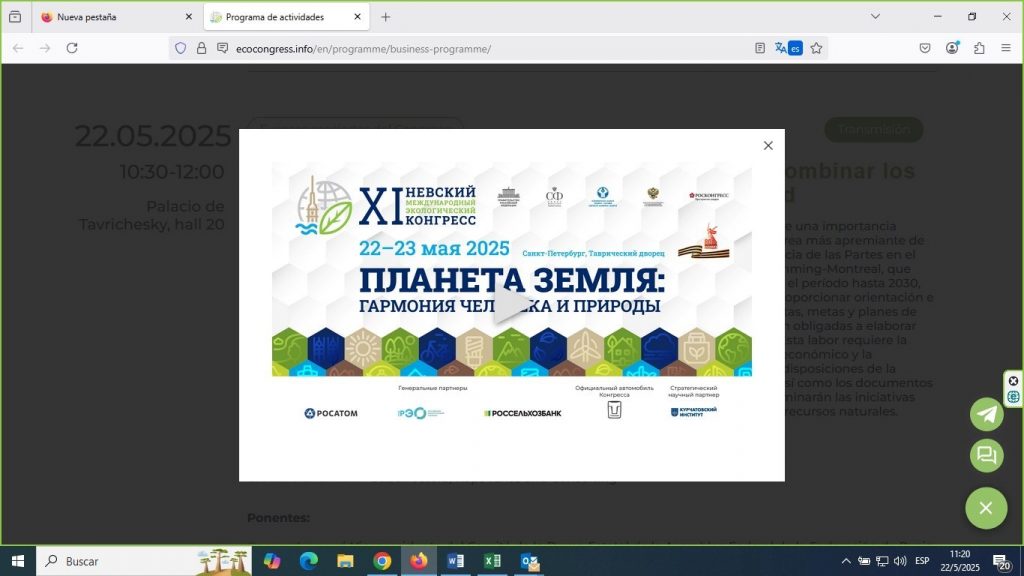The width and height of the screenshot is (1024, 576).
Task: Open the Firefox account menu
Action: point(952,48)
